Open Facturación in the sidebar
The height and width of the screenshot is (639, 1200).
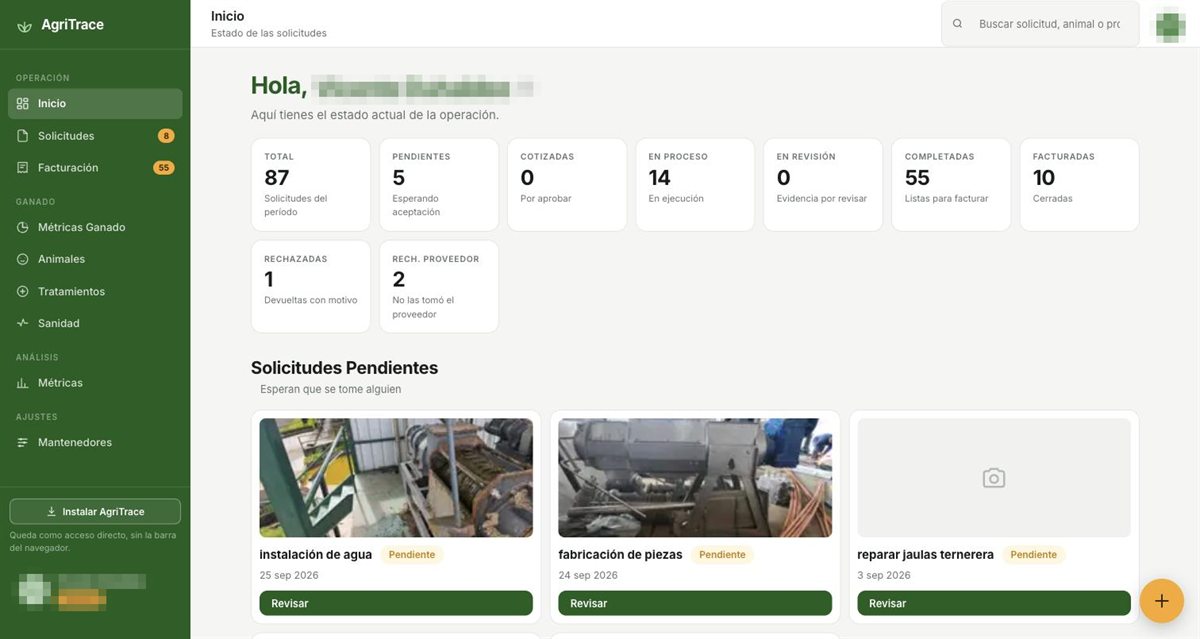point(95,168)
